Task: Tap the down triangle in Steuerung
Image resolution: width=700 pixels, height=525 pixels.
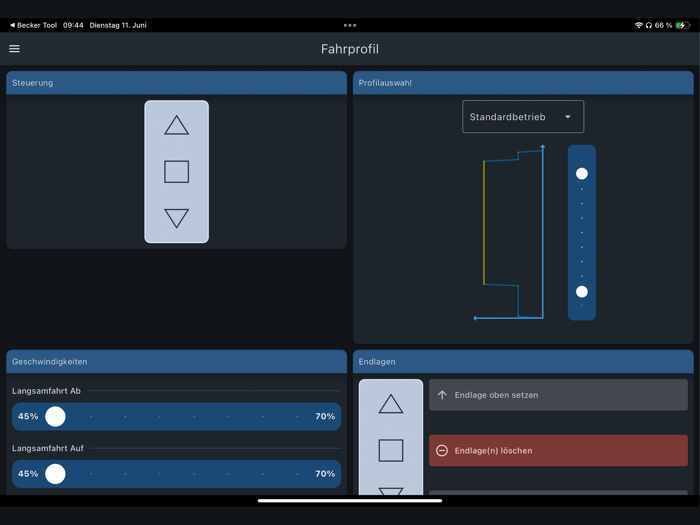Action: (176, 218)
